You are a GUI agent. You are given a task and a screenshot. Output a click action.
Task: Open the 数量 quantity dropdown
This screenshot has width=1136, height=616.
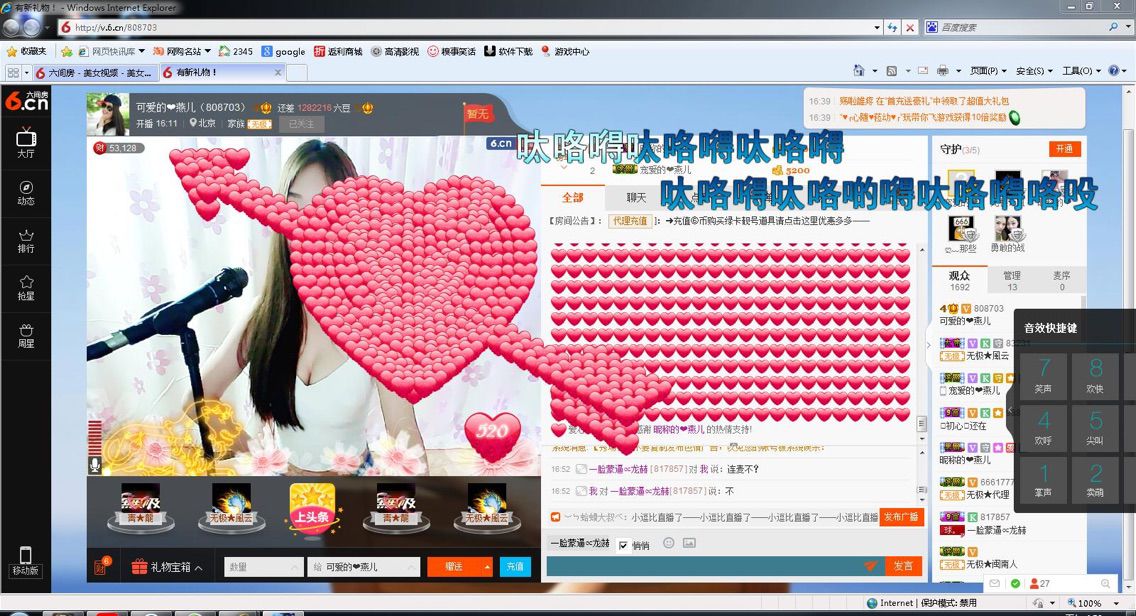click(264, 567)
